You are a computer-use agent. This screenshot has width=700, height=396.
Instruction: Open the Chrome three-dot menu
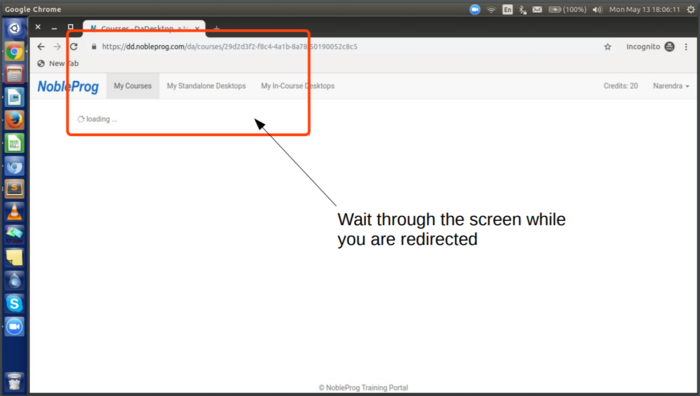point(686,47)
